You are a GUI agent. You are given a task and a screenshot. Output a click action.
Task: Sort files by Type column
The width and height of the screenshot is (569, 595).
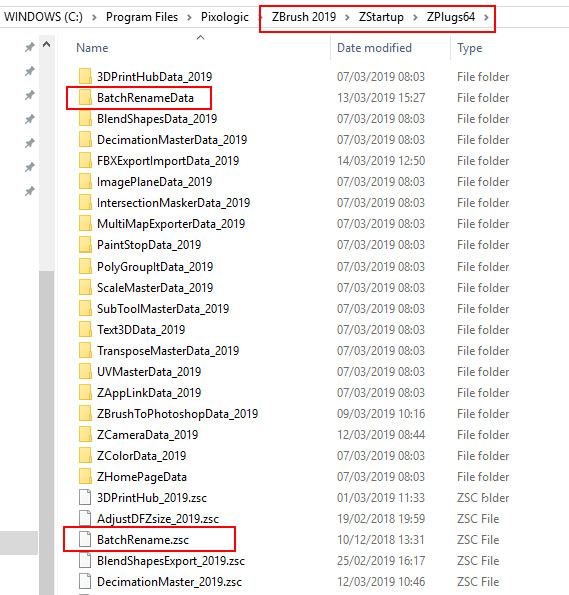click(470, 48)
